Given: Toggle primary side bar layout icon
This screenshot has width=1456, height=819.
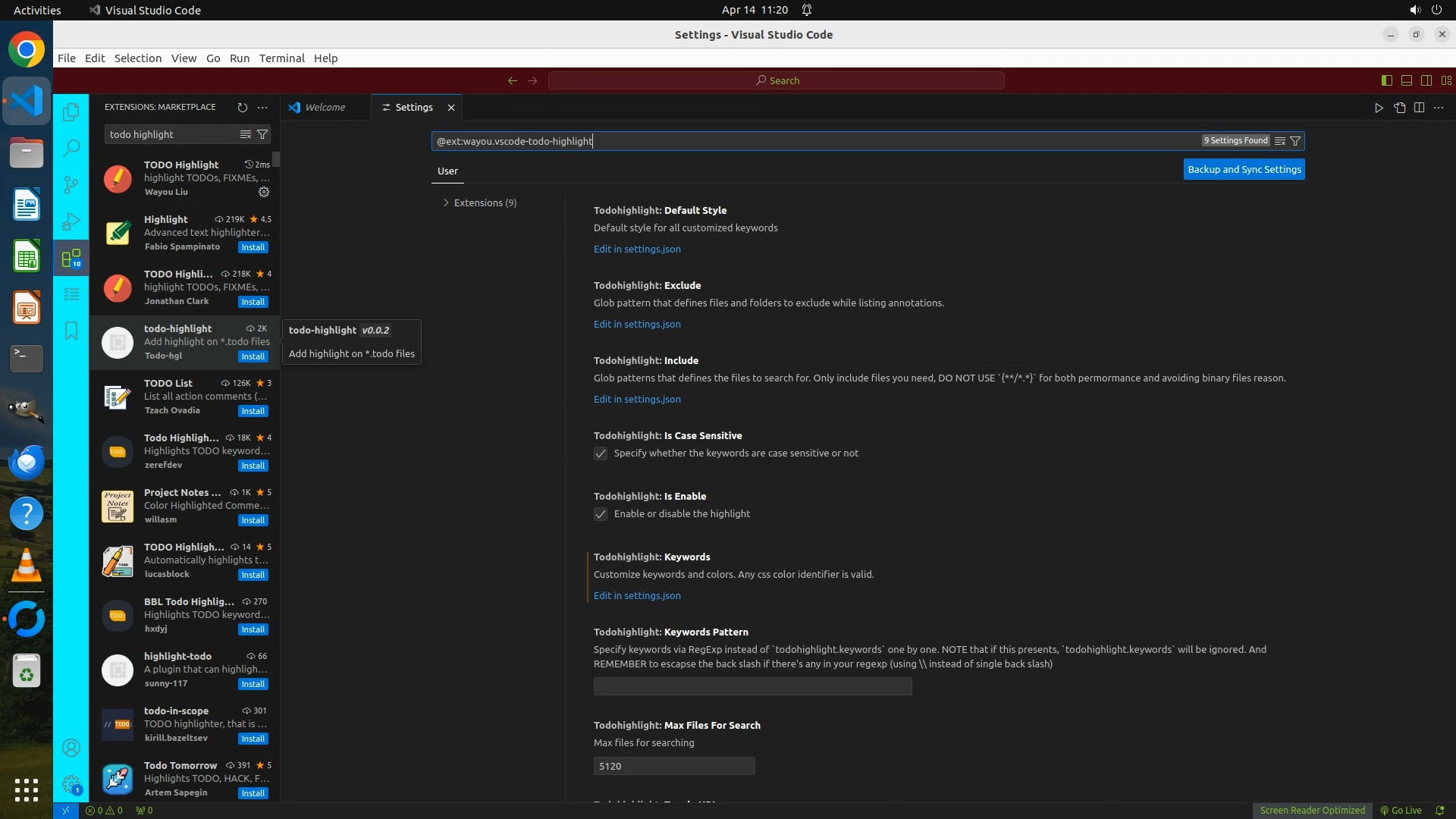Looking at the screenshot, I should coord(1386,80).
